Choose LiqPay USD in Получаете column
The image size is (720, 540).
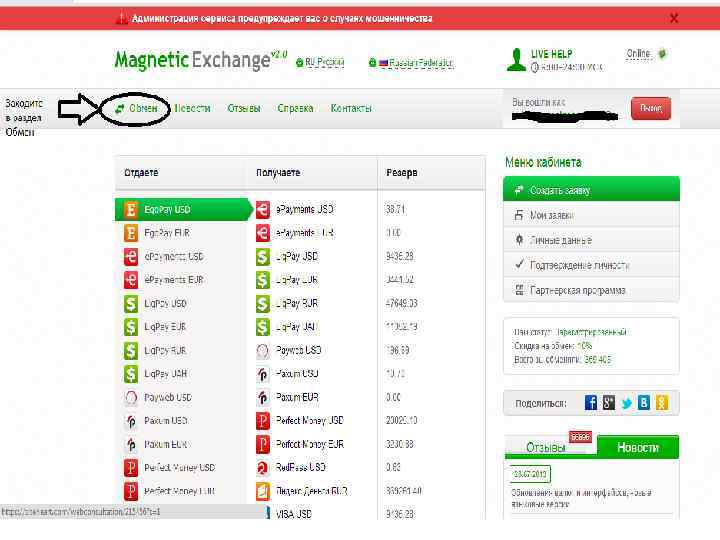pyautogui.click(x=287, y=257)
